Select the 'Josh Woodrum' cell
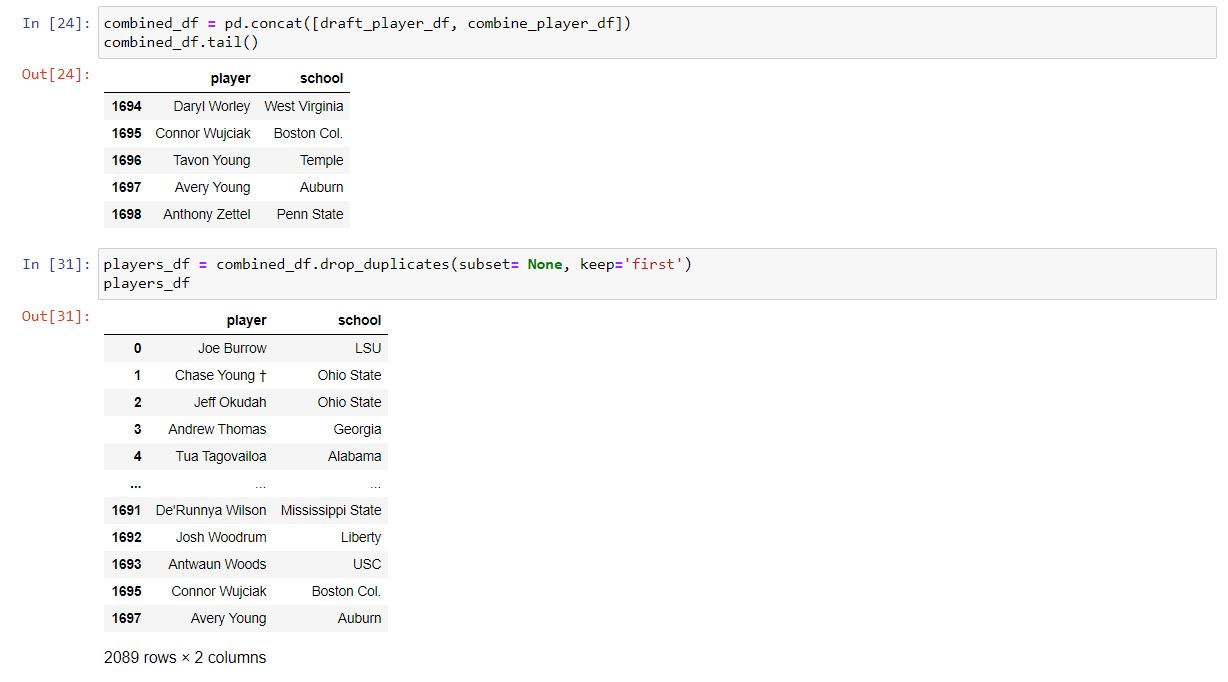 (x=222, y=537)
